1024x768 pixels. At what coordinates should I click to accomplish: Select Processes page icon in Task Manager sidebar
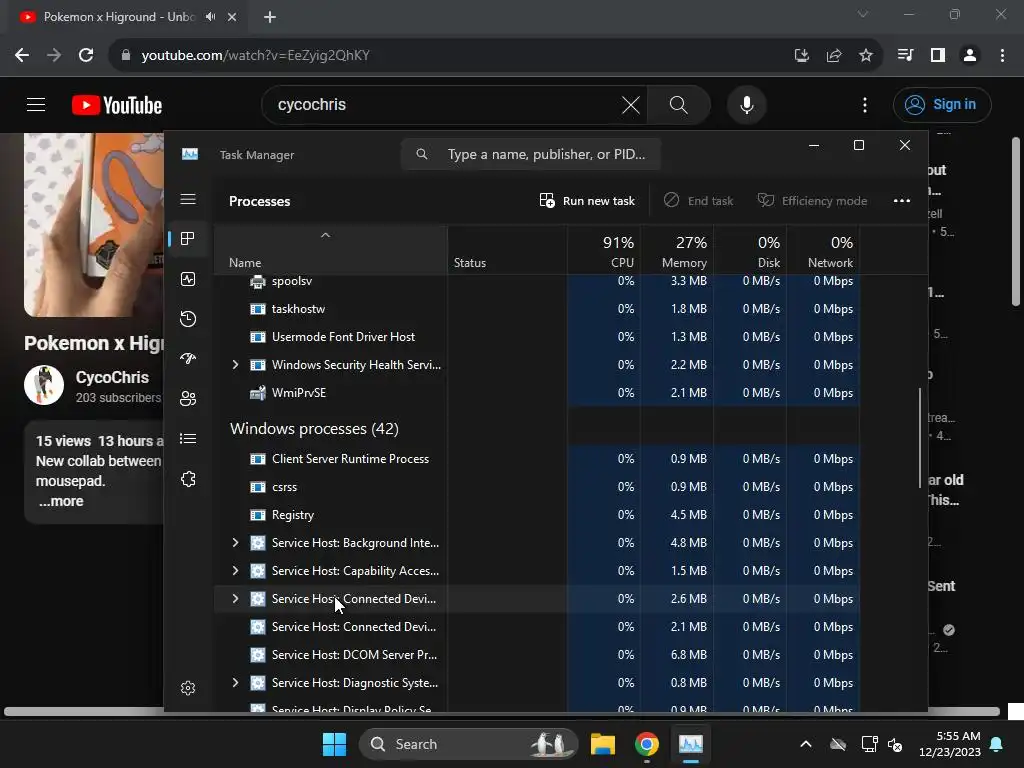[x=188, y=239]
